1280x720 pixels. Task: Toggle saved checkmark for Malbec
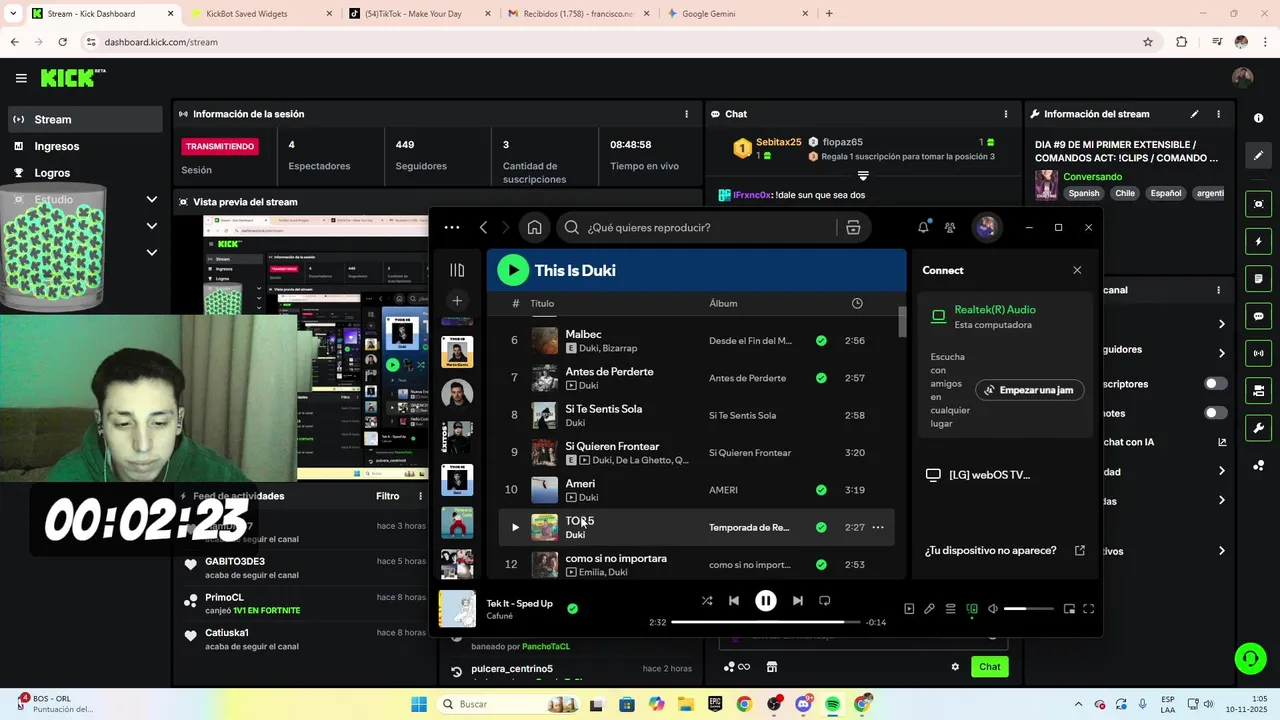click(821, 340)
